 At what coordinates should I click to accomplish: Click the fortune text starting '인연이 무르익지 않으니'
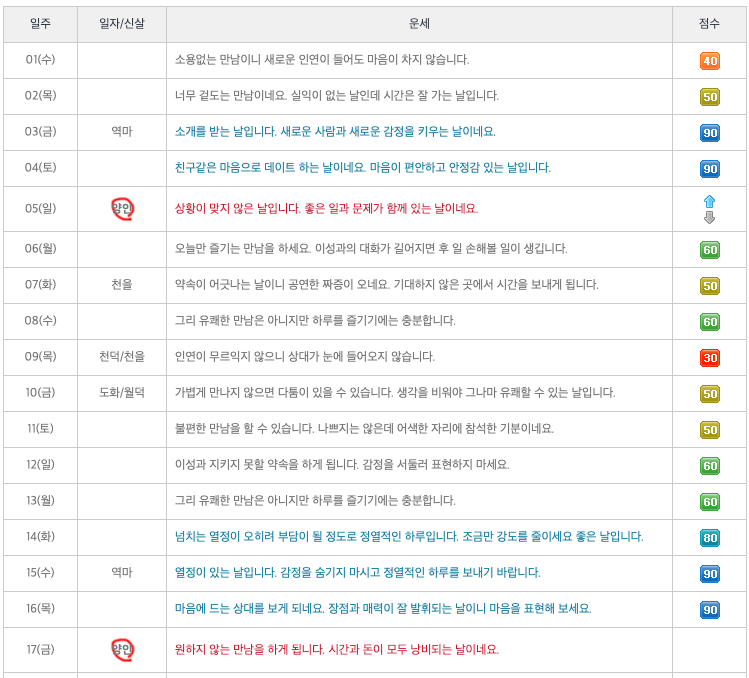305,356
